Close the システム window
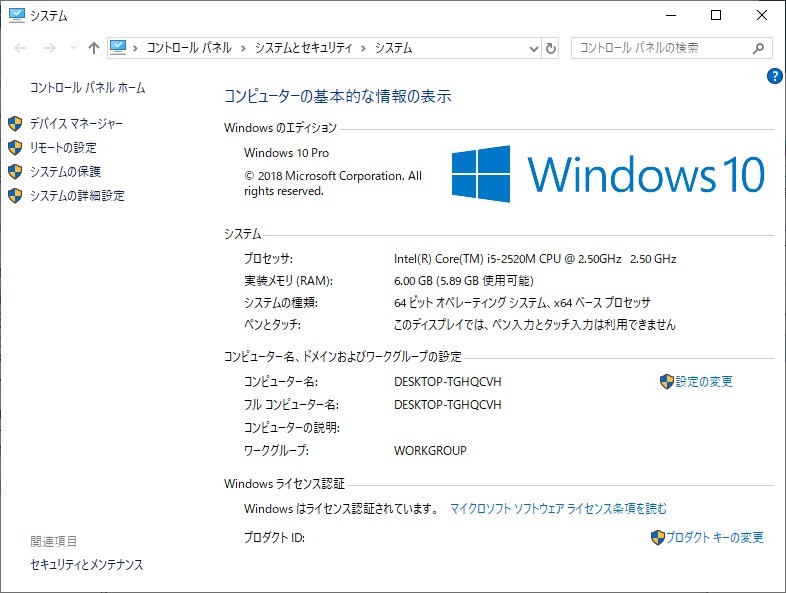The width and height of the screenshot is (786, 593). point(761,16)
